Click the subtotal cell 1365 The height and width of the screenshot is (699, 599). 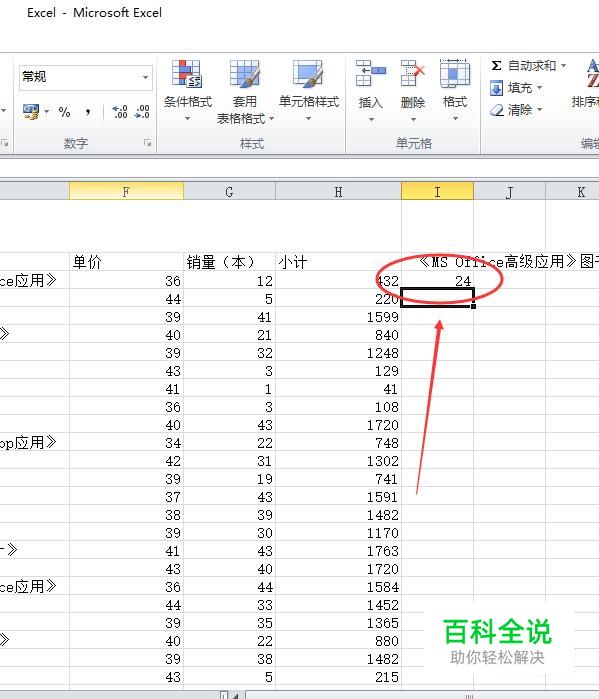[x=338, y=623]
